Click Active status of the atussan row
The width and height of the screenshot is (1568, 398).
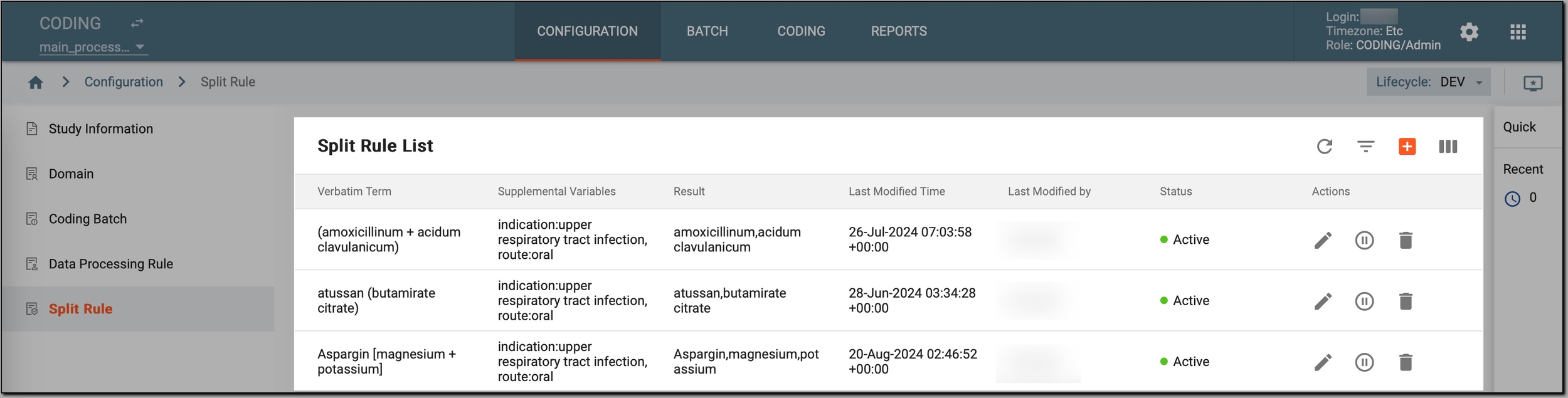[x=1184, y=301]
